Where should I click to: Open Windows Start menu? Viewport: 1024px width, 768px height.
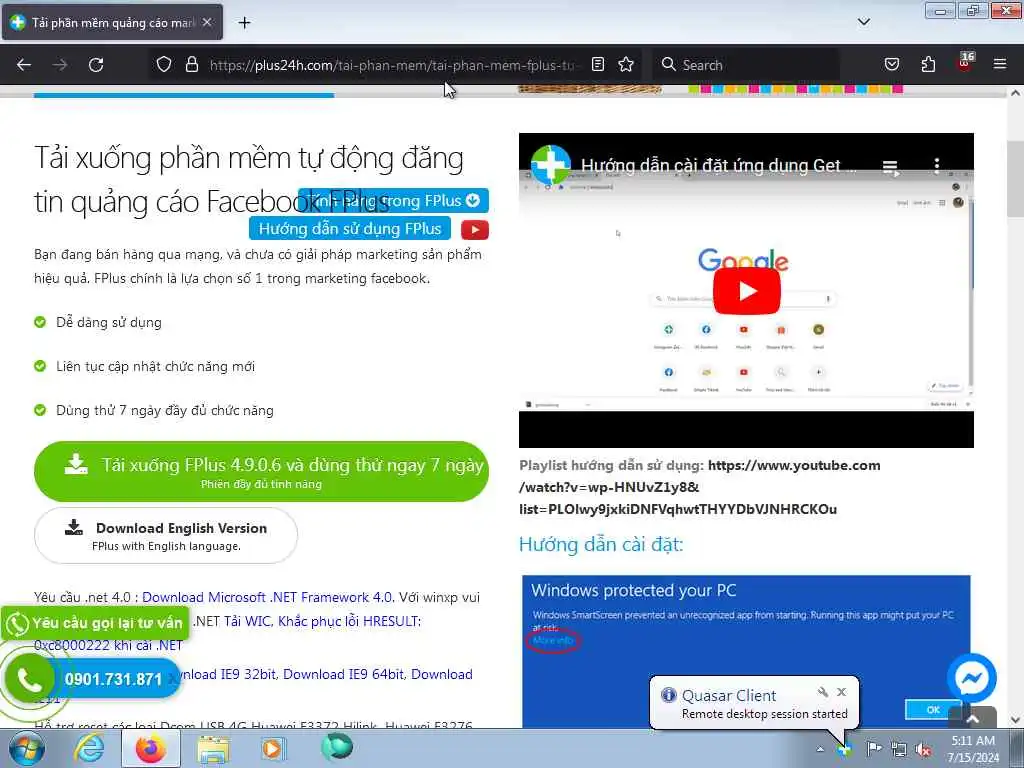(x=27, y=748)
